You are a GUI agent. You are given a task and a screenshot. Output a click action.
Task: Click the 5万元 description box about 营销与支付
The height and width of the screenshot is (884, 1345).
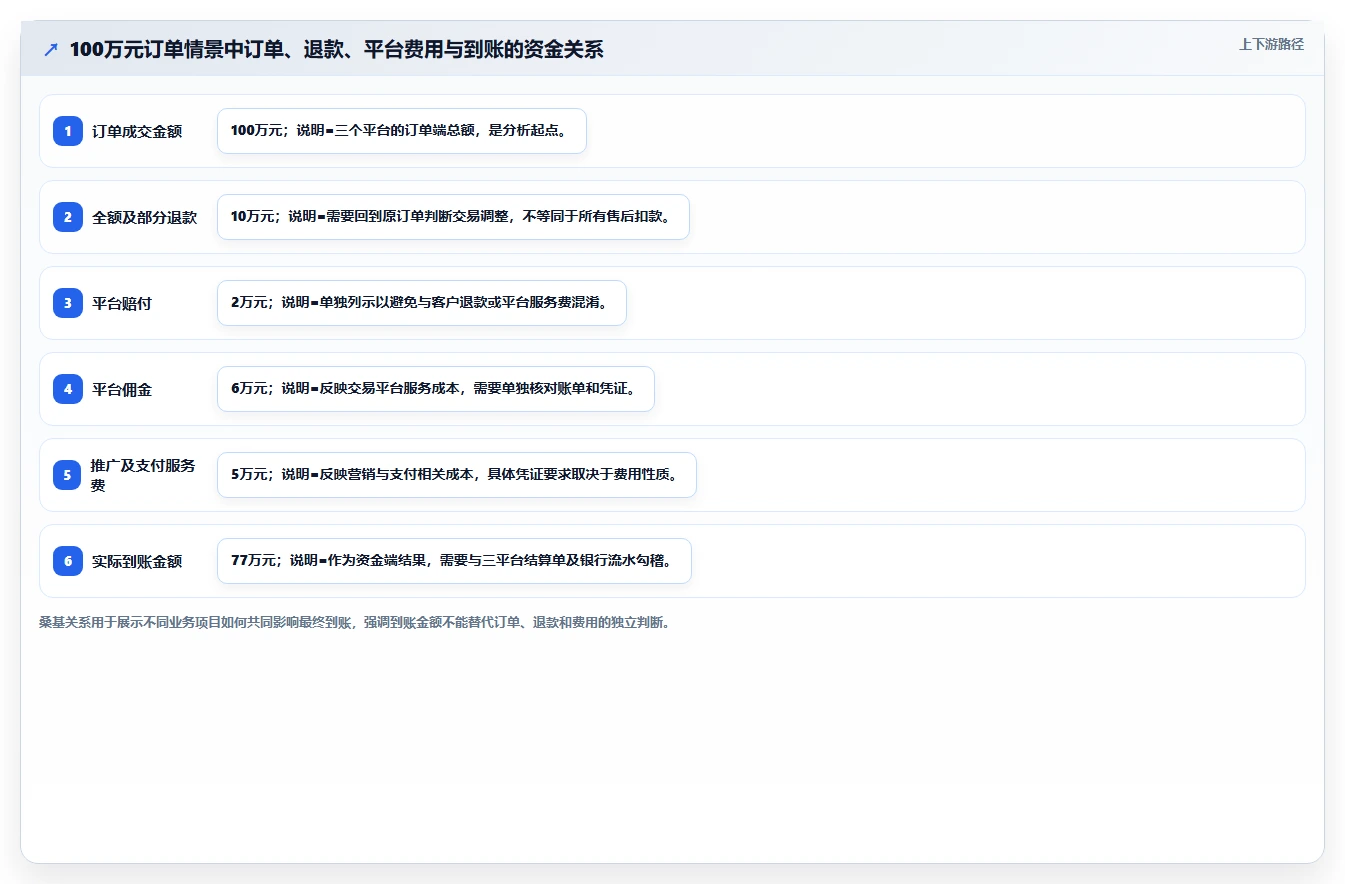(x=457, y=475)
